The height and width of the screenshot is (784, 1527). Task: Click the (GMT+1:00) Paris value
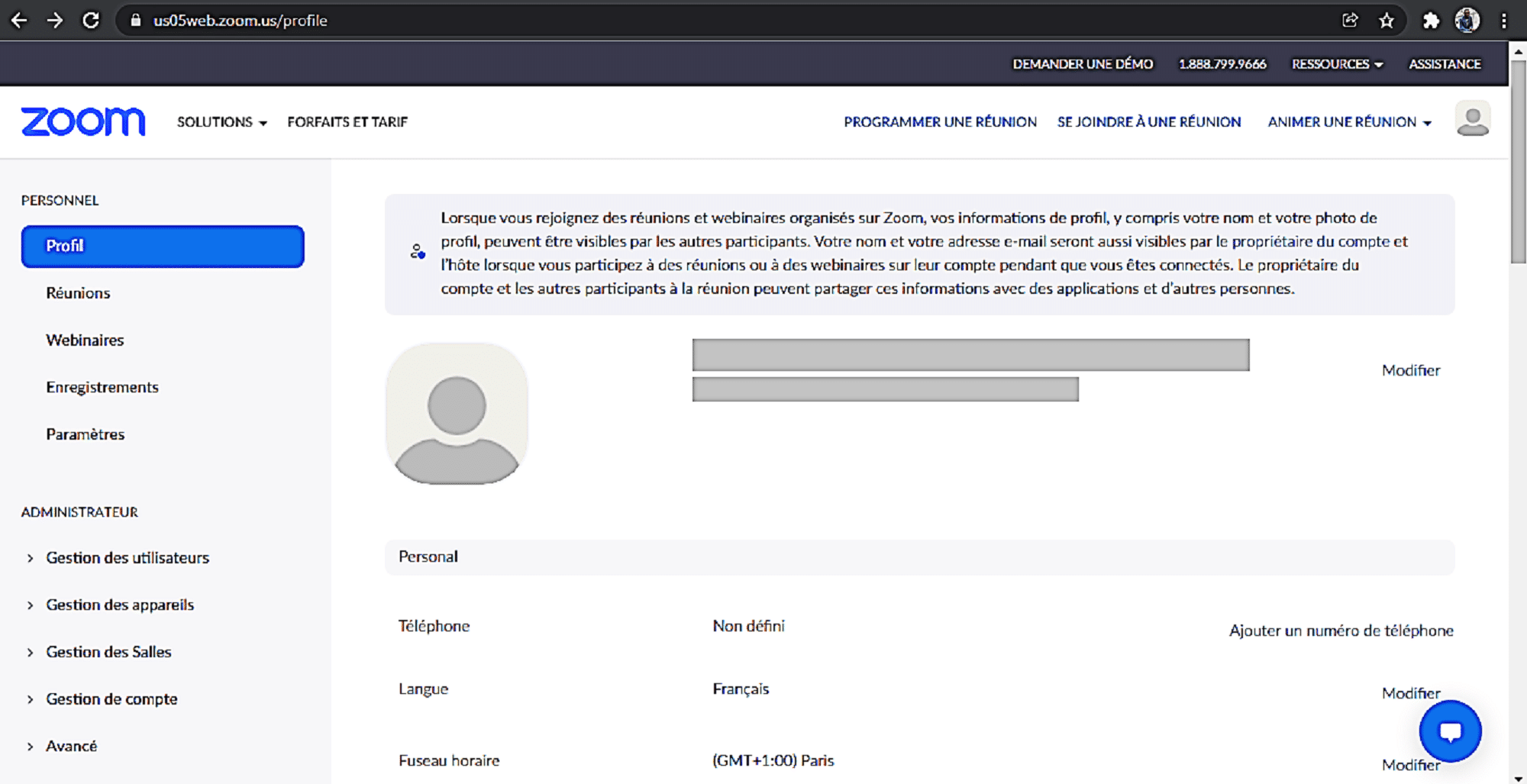773,760
